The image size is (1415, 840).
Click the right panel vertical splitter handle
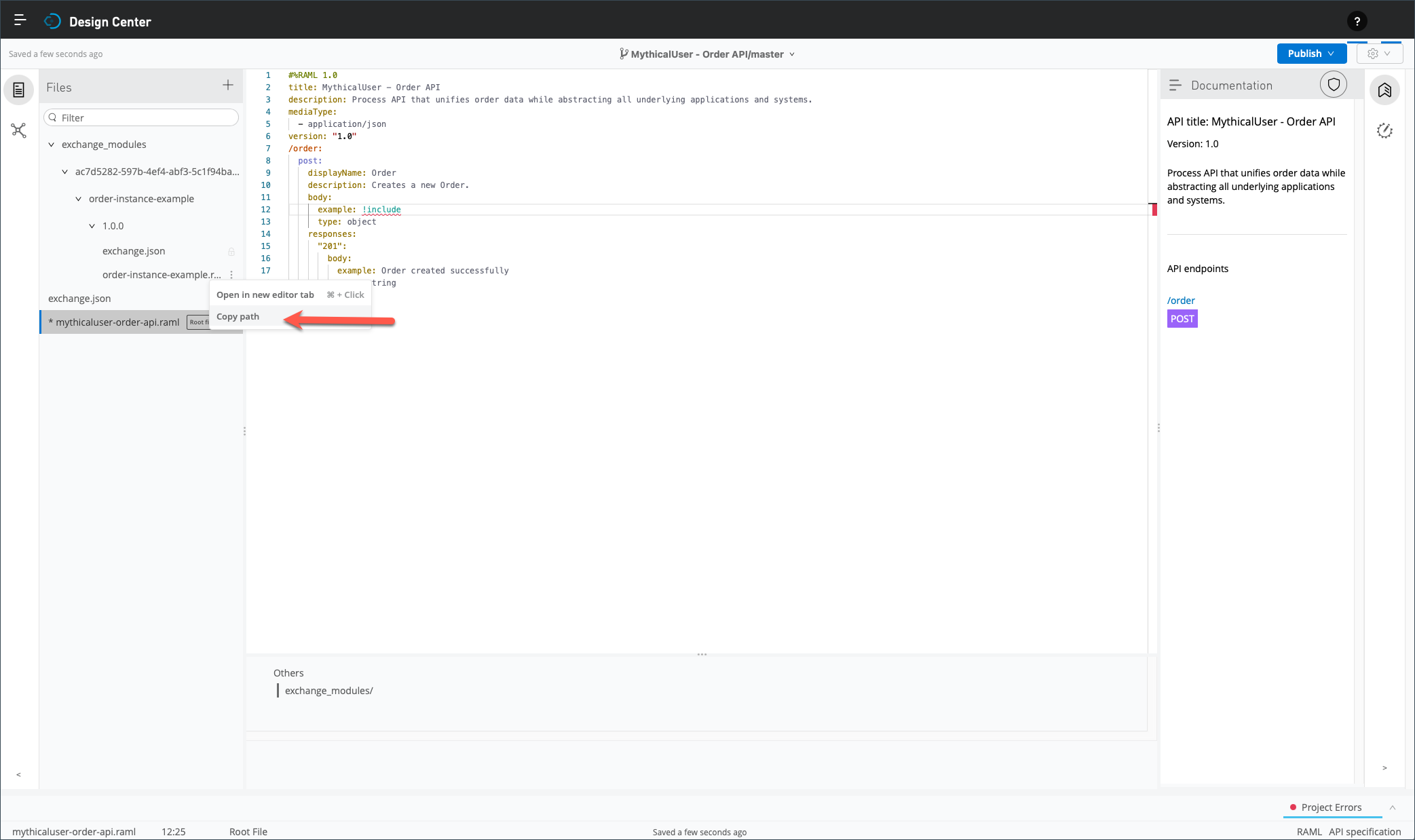pyautogui.click(x=1158, y=427)
